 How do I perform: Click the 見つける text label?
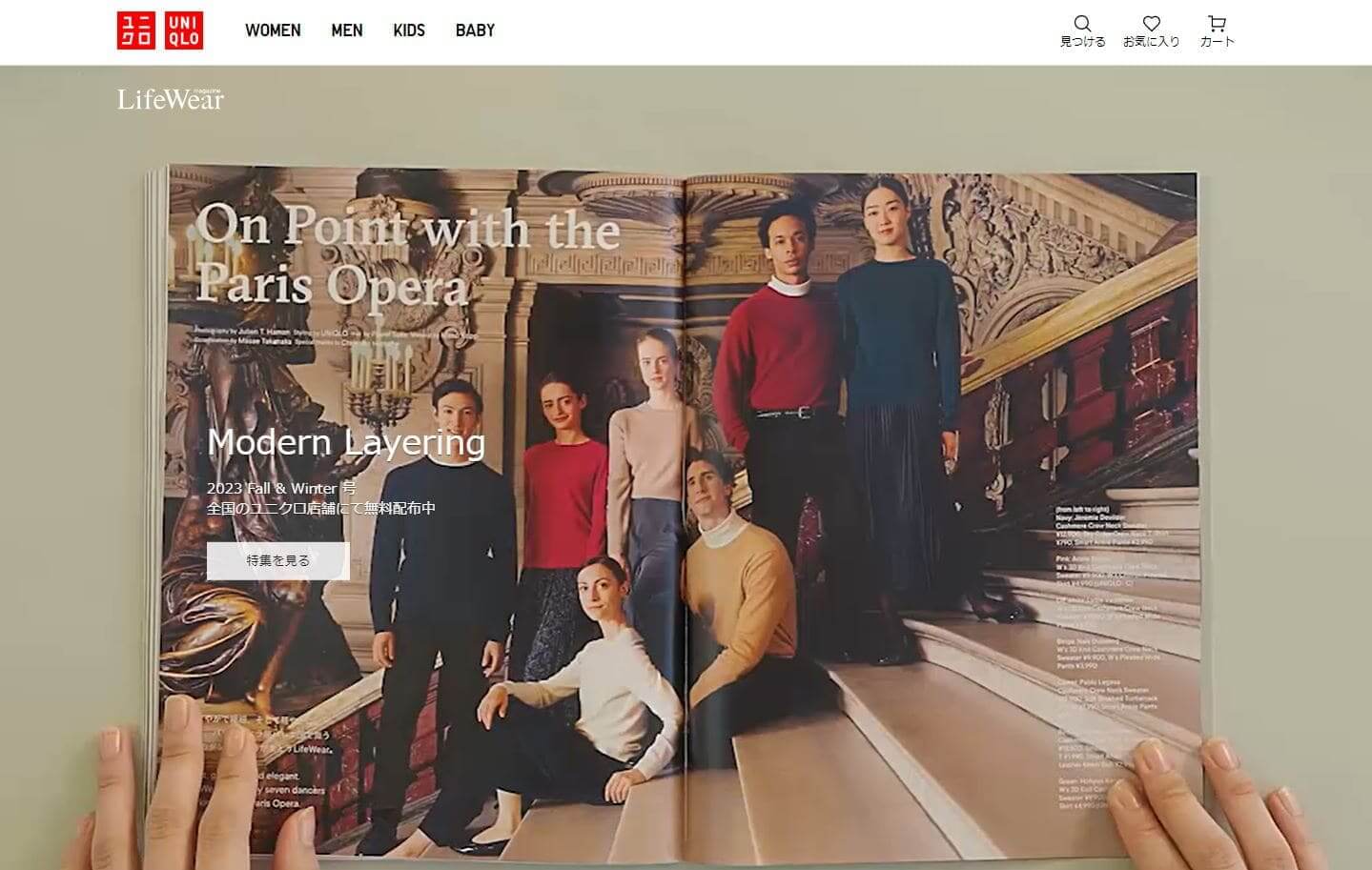click(x=1083, y=42)
